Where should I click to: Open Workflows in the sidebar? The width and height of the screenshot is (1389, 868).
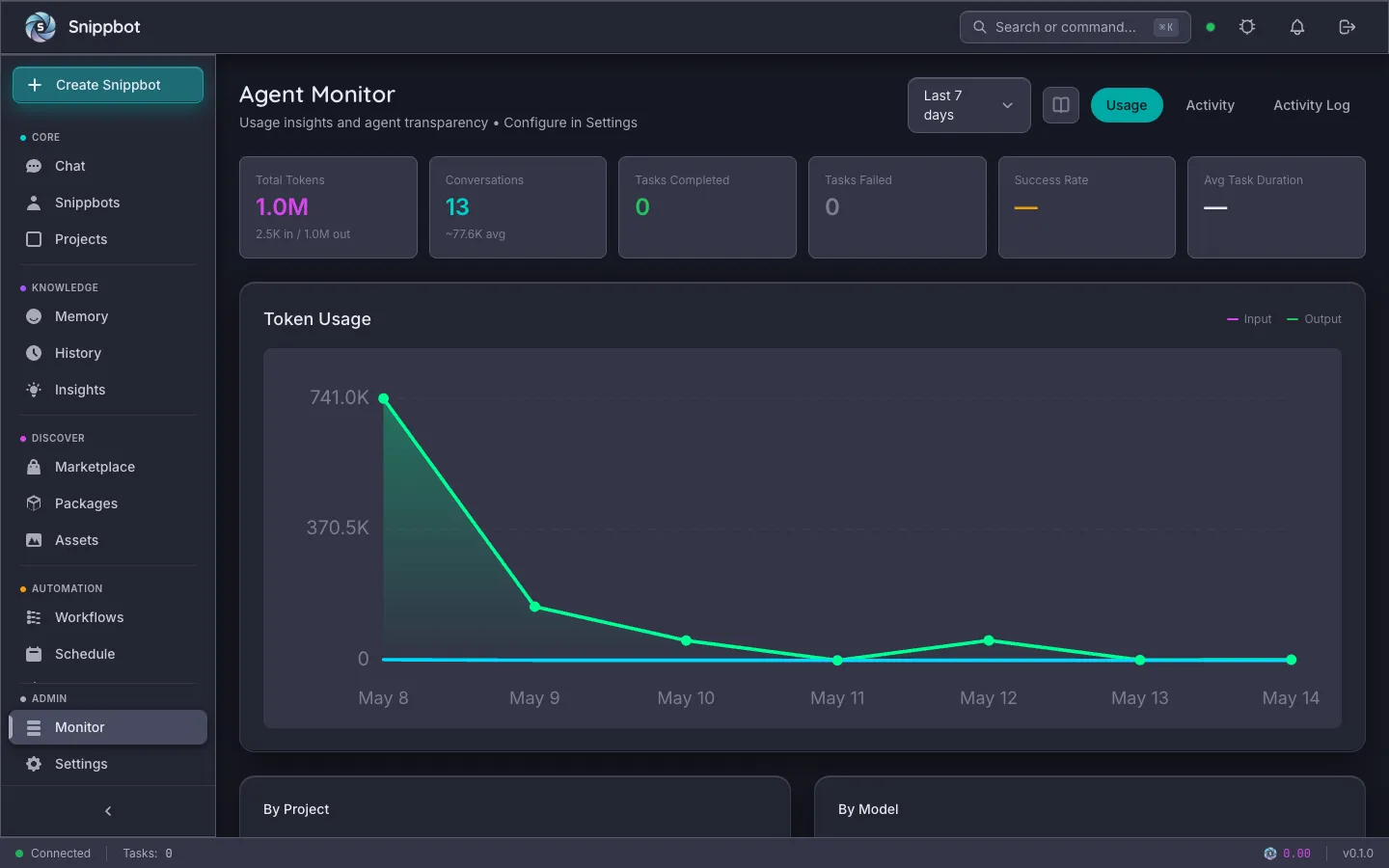108,617
